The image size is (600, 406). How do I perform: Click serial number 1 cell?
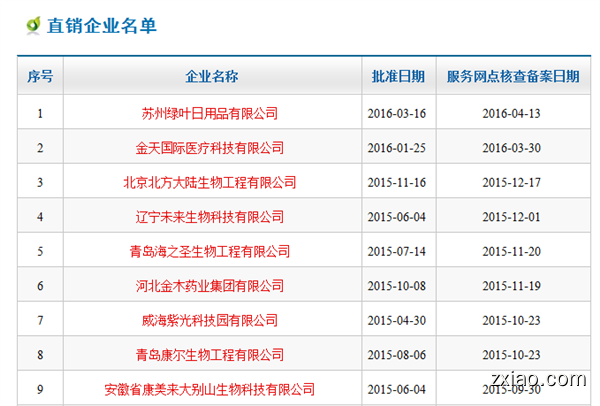tap(40, 114)
